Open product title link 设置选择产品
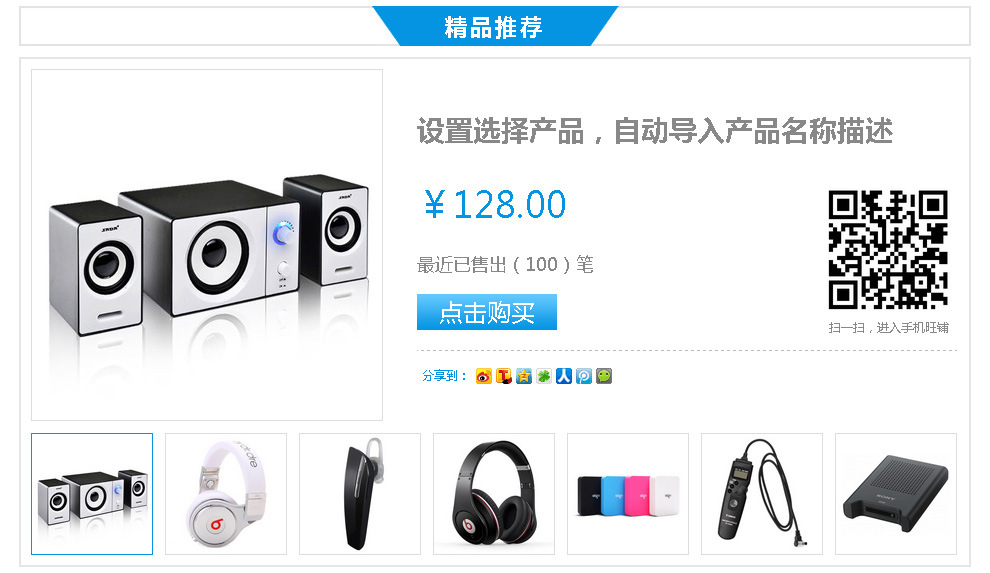 click(655, 131)
